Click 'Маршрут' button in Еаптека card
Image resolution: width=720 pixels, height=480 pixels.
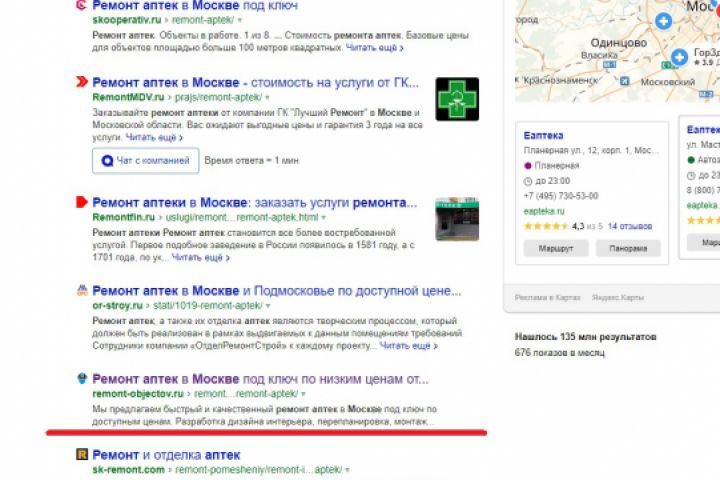point(556,248)
